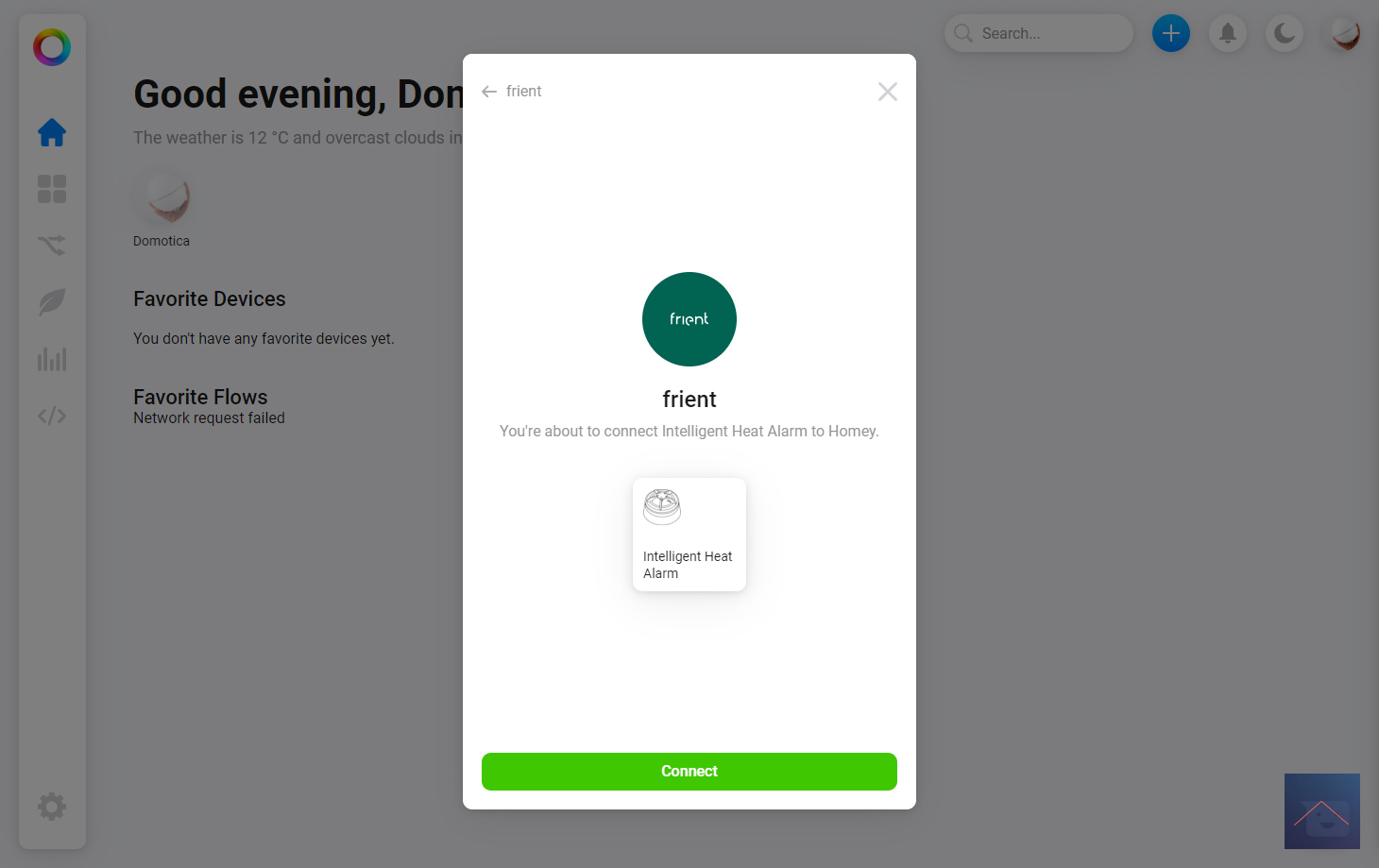
Task: Click the 'Network request failed' text
Action: coord(209,417)
